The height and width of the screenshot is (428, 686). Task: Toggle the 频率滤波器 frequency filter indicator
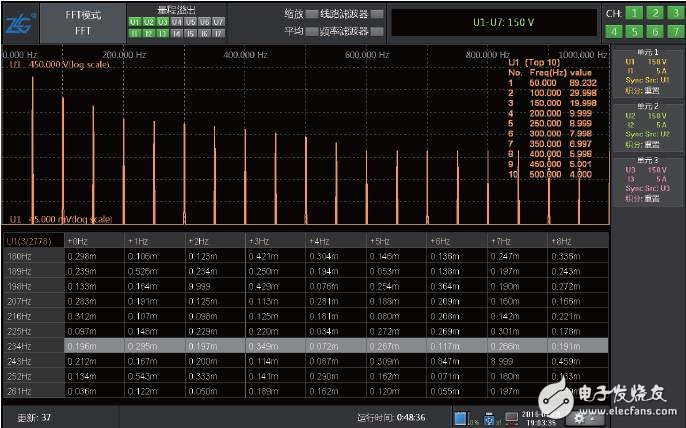(377, 31)
